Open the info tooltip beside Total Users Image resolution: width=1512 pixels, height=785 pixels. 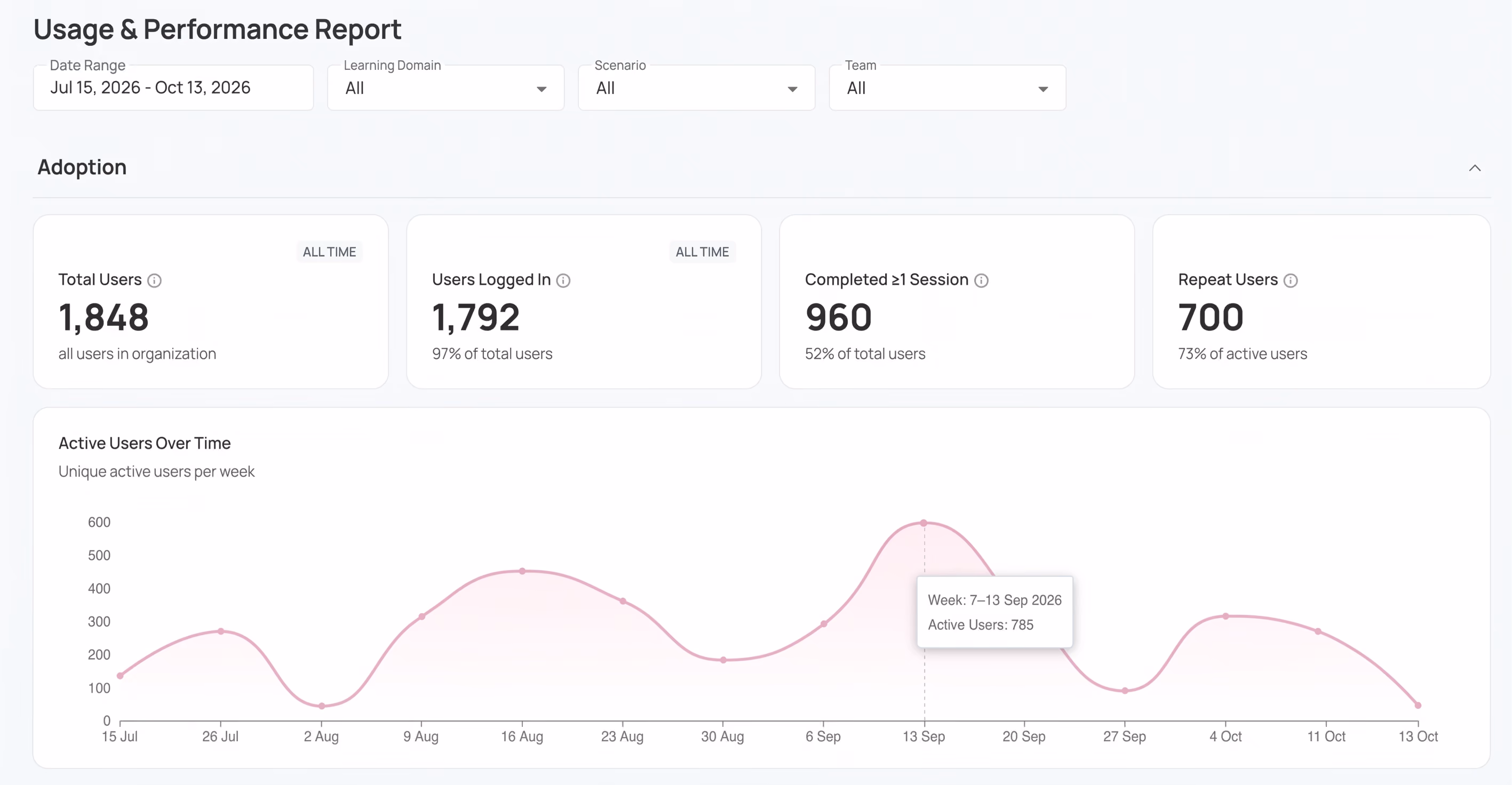pos(154,281)
